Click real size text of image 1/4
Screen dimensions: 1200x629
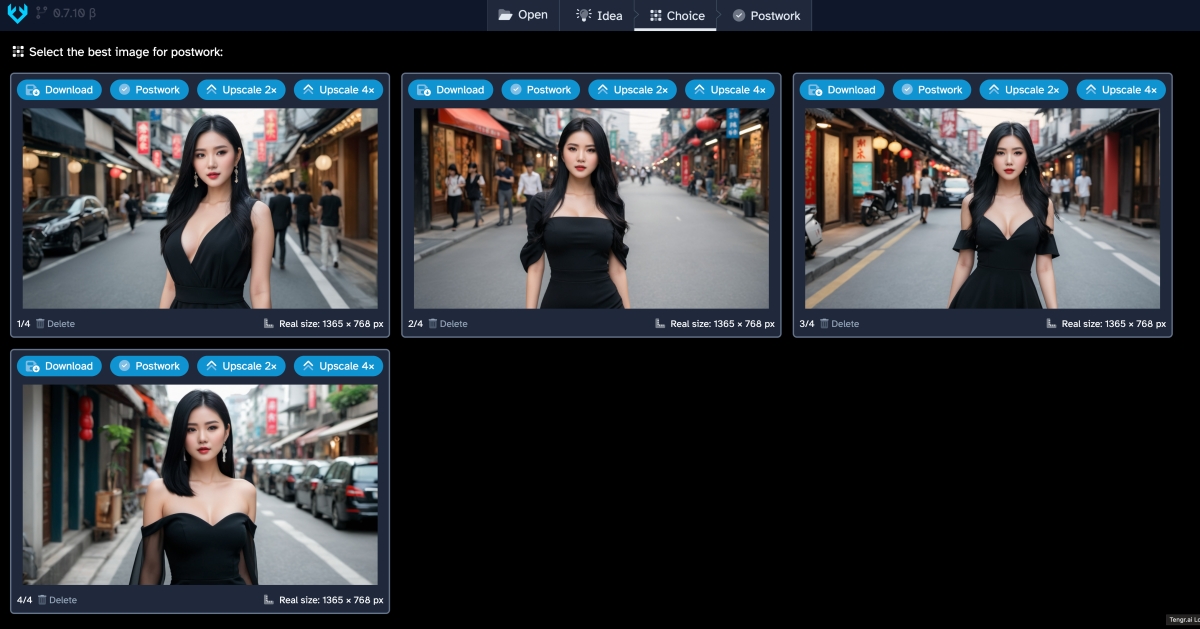click(331, 324)
